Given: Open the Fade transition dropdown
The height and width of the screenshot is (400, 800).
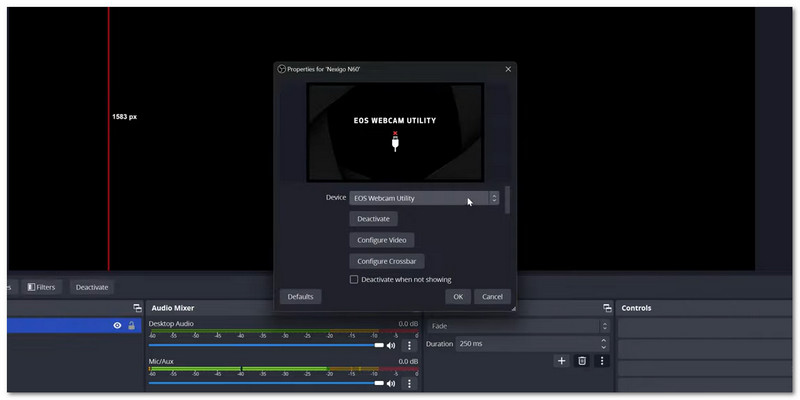Looking at the screenshot, I should [518, 326].
